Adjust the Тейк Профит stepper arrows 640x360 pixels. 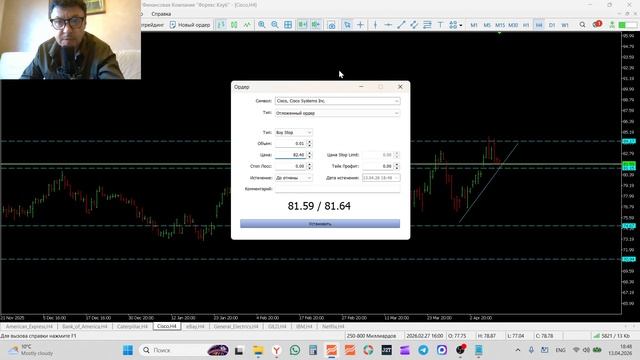[x=397, y=167]
